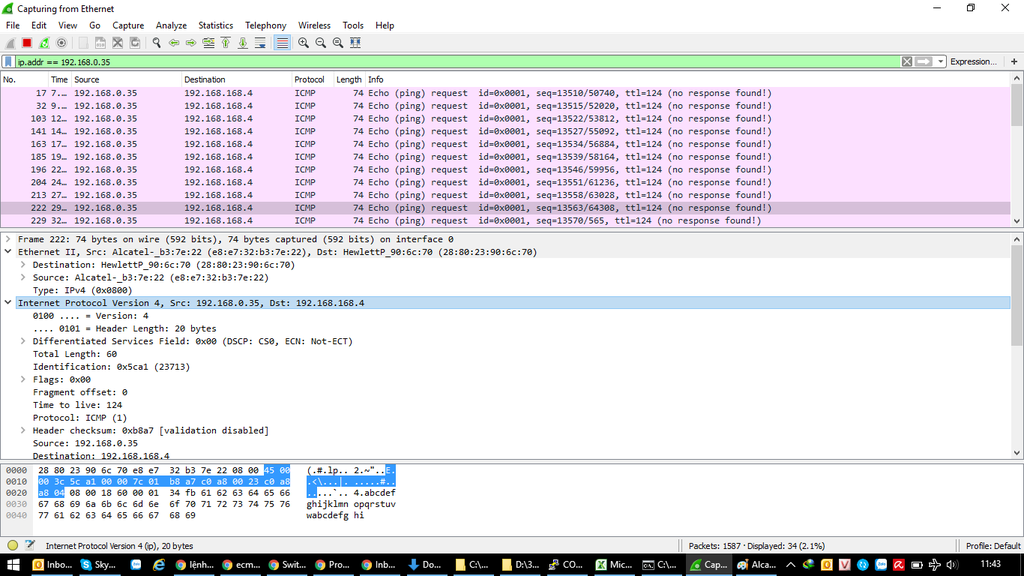
Task: Click the Find packet magnifier icon
Action: click(157, 43)
